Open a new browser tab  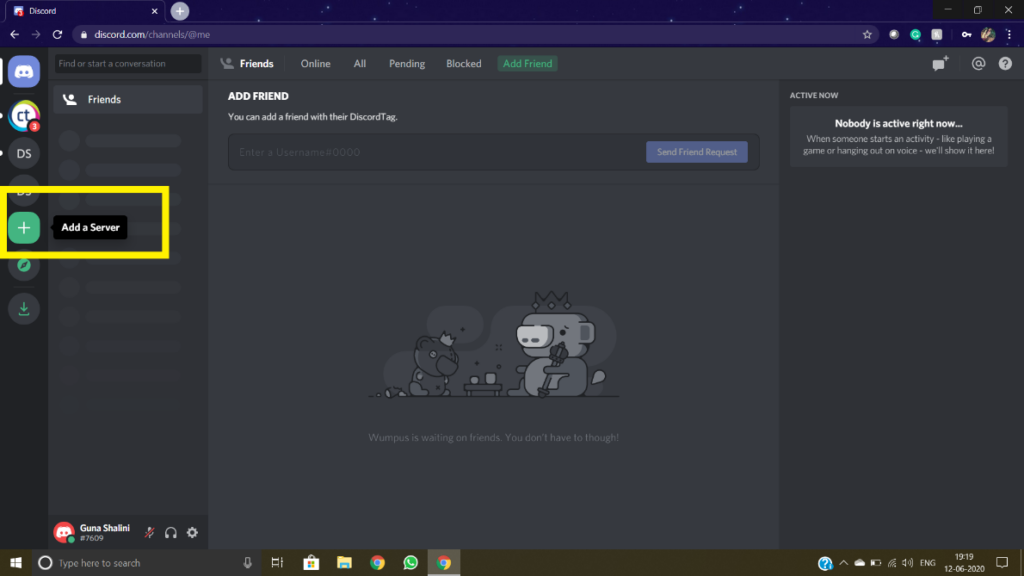(180, 11)
